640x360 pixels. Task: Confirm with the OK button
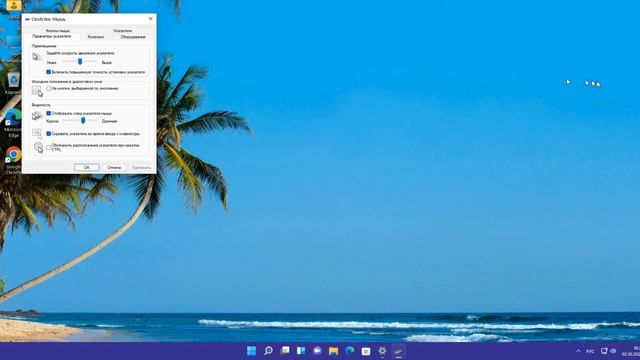(x=87, y=167)
